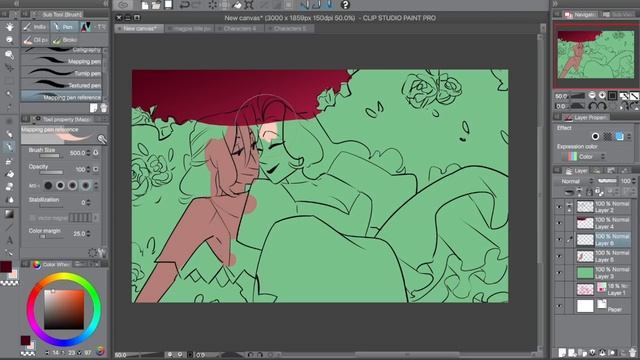
Task: Select the Pen tool in the toolbox
Action: tap(9, 147)
